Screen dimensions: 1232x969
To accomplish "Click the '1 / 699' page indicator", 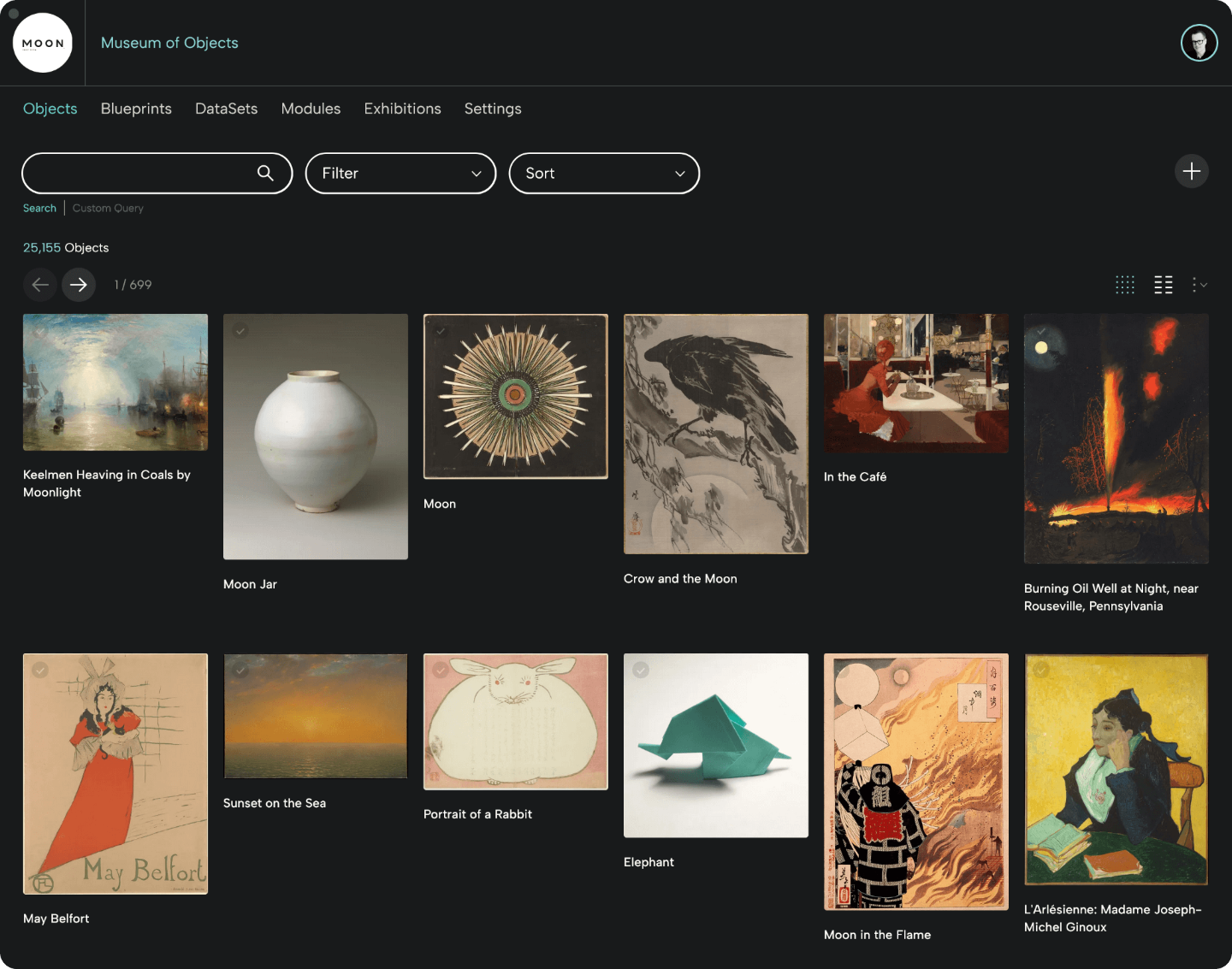I will coord(133,285).
